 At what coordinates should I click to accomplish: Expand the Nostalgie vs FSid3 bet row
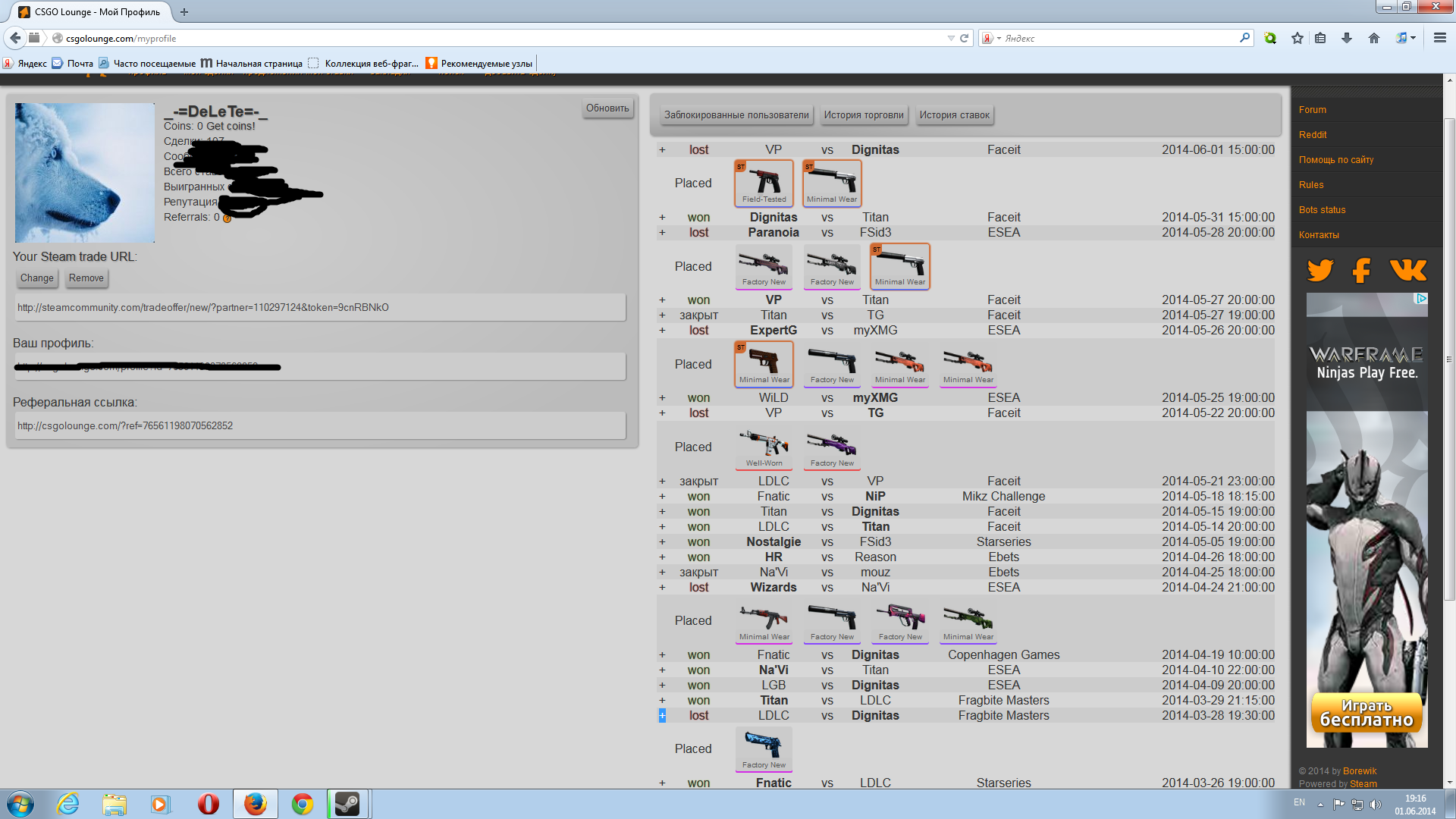pyautogui.click(x=662, y=542)
